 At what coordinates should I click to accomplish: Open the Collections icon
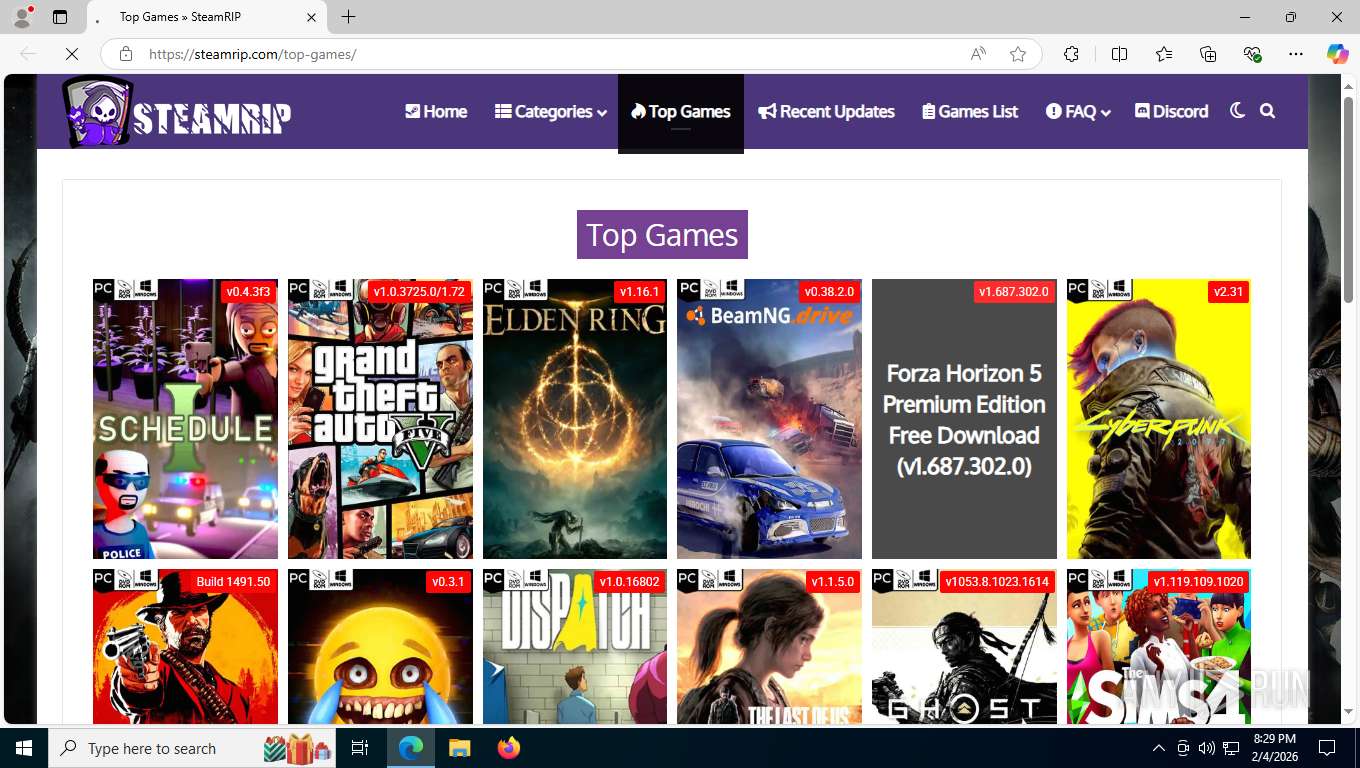(x=1208, y=54)
